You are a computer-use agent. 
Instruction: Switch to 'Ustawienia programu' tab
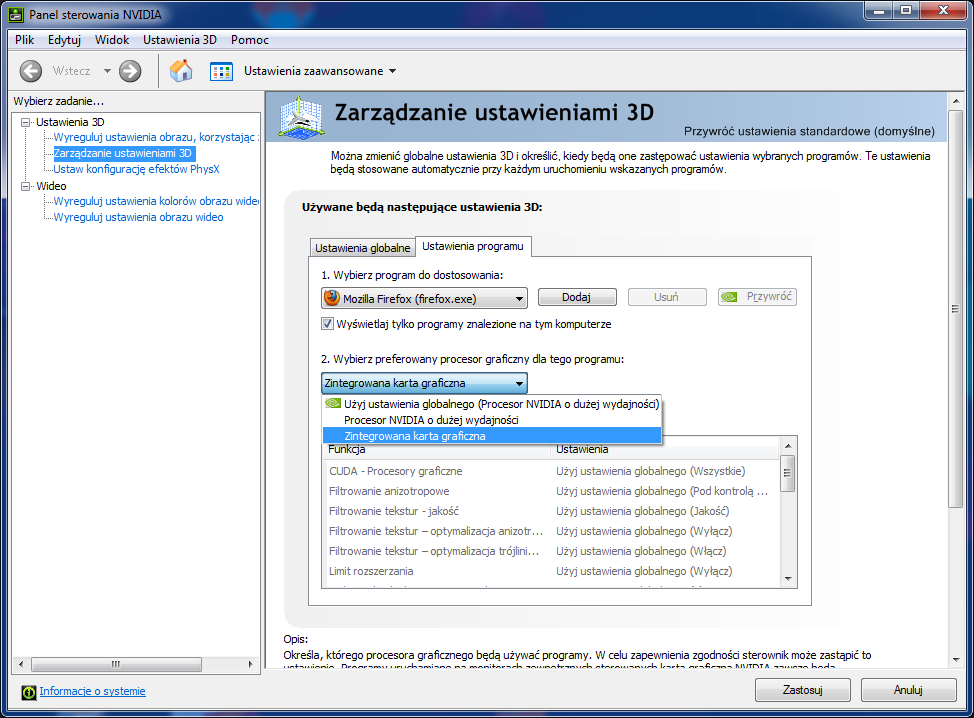473,246
